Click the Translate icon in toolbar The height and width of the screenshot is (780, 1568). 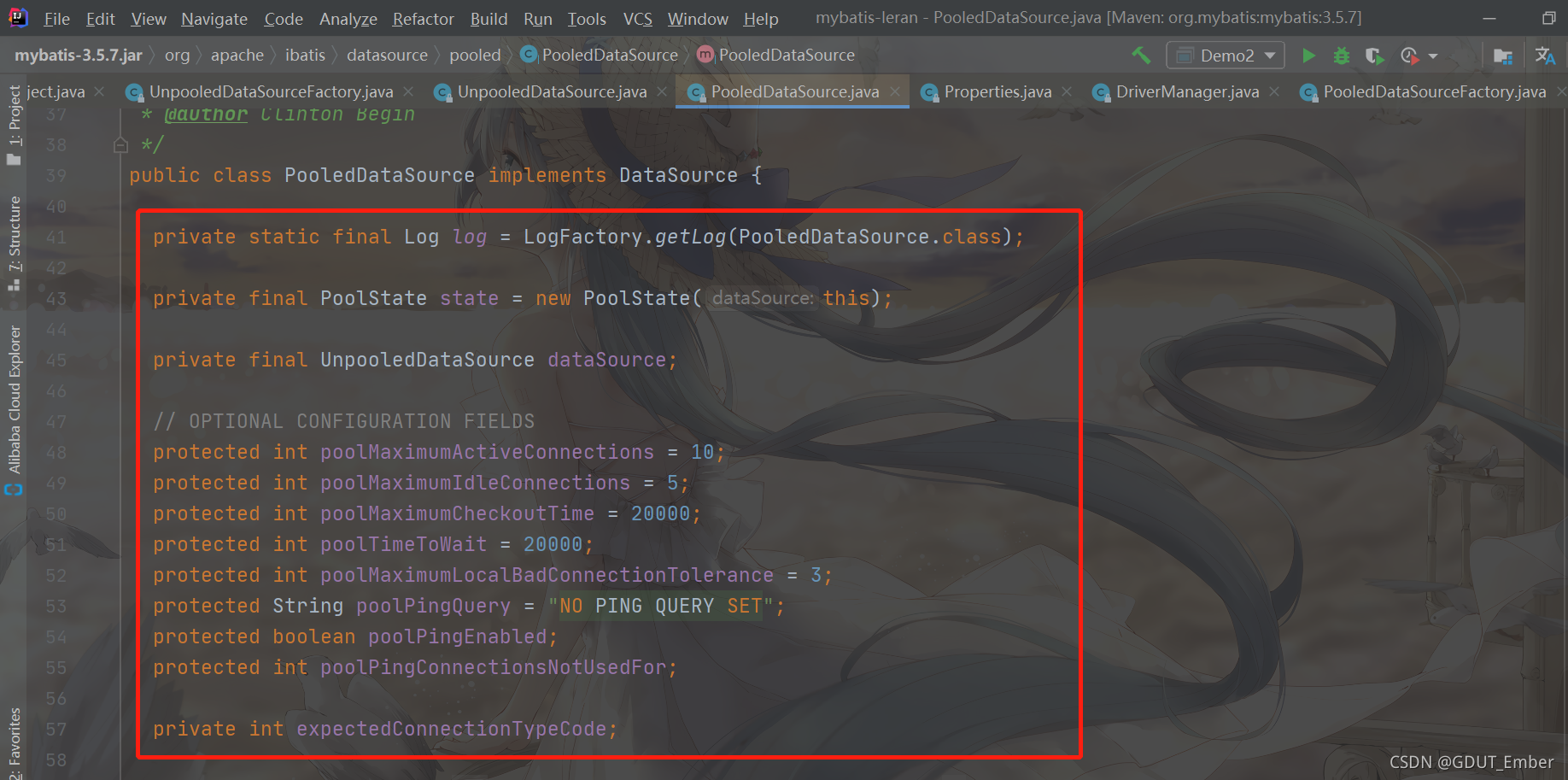pos(1545,56)
